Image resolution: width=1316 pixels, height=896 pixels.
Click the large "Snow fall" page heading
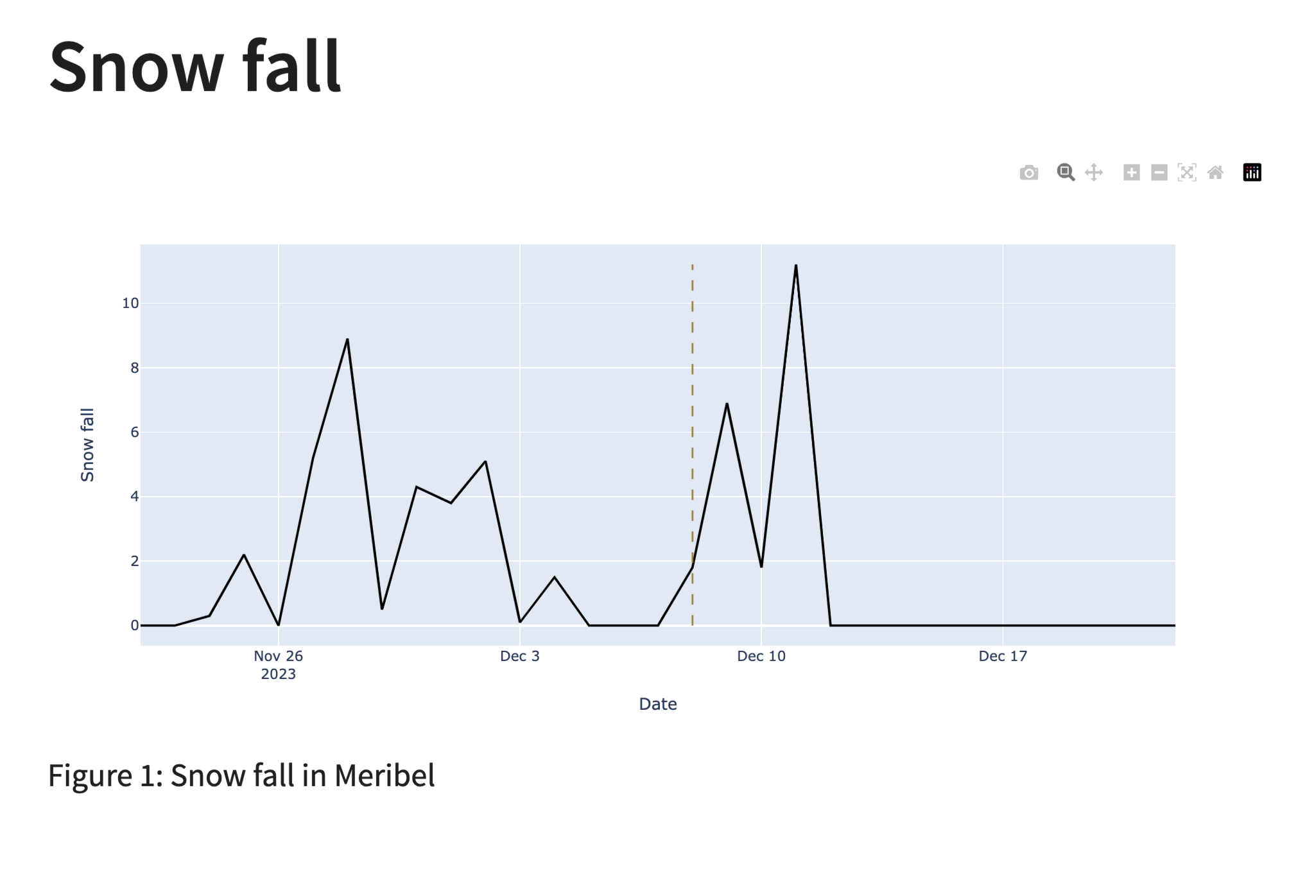coord(195,67)
